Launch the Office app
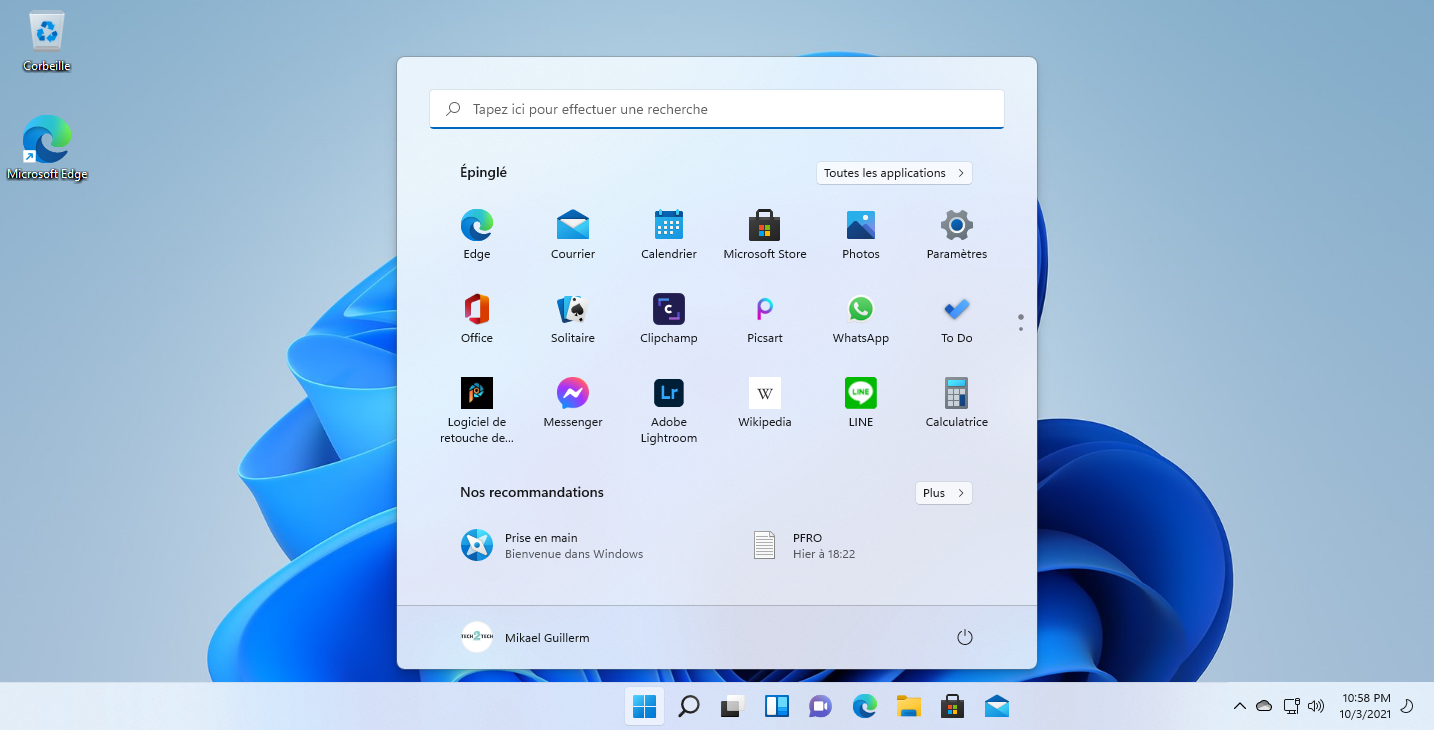The width and height of the screenshot is (1434, 730). 477,318
